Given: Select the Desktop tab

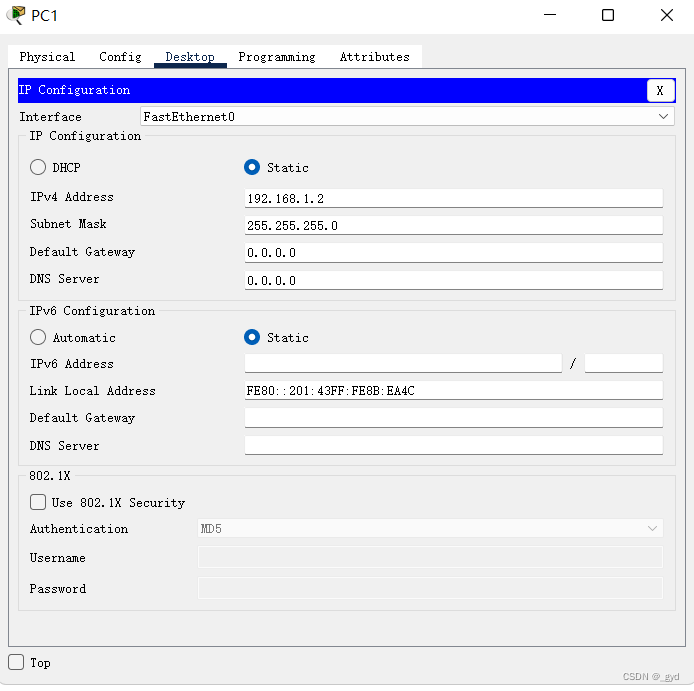Looking at the screenshot, I should (190, 57).
